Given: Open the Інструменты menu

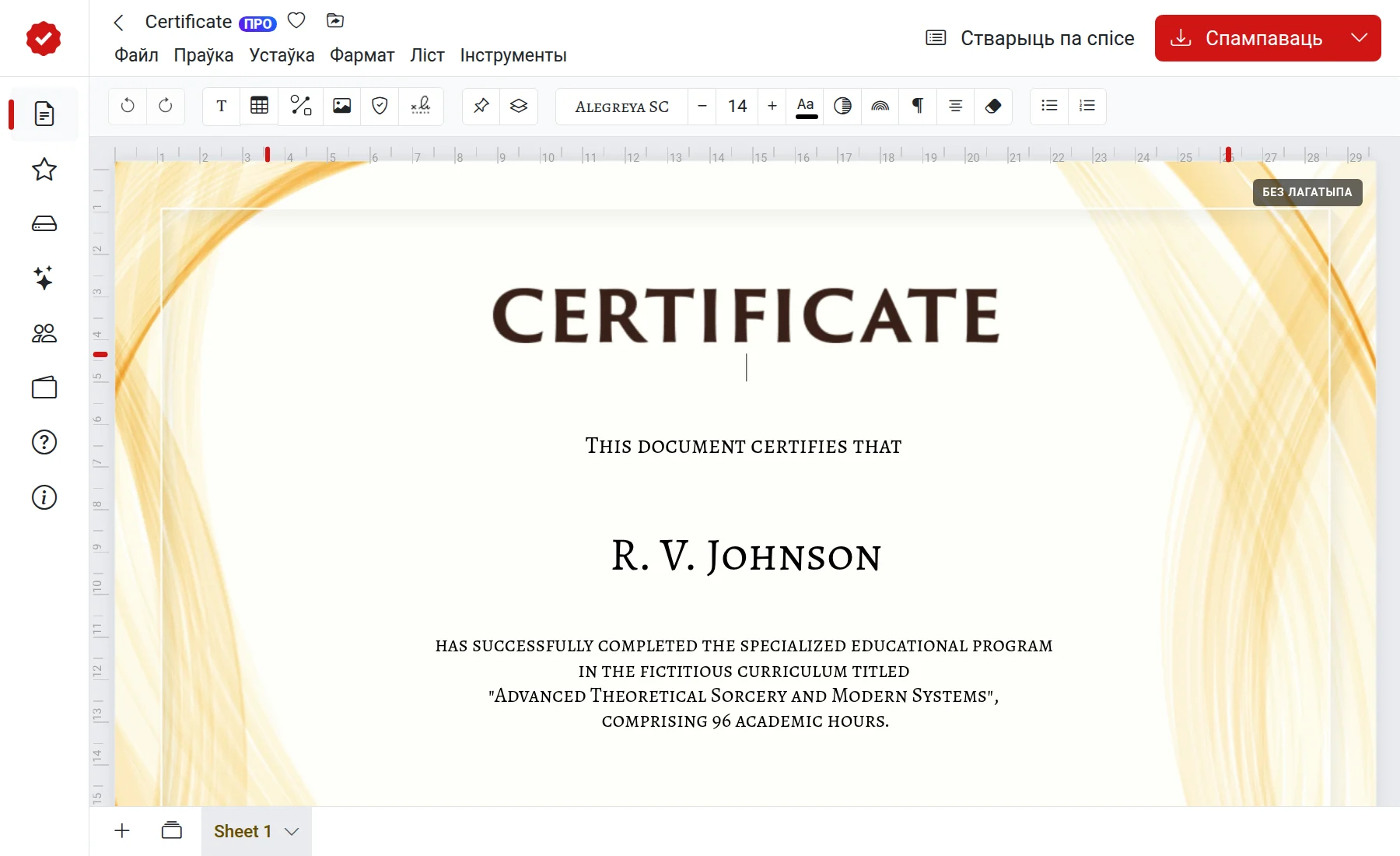Looking at the screenshot, I should (x=513, y=55).
